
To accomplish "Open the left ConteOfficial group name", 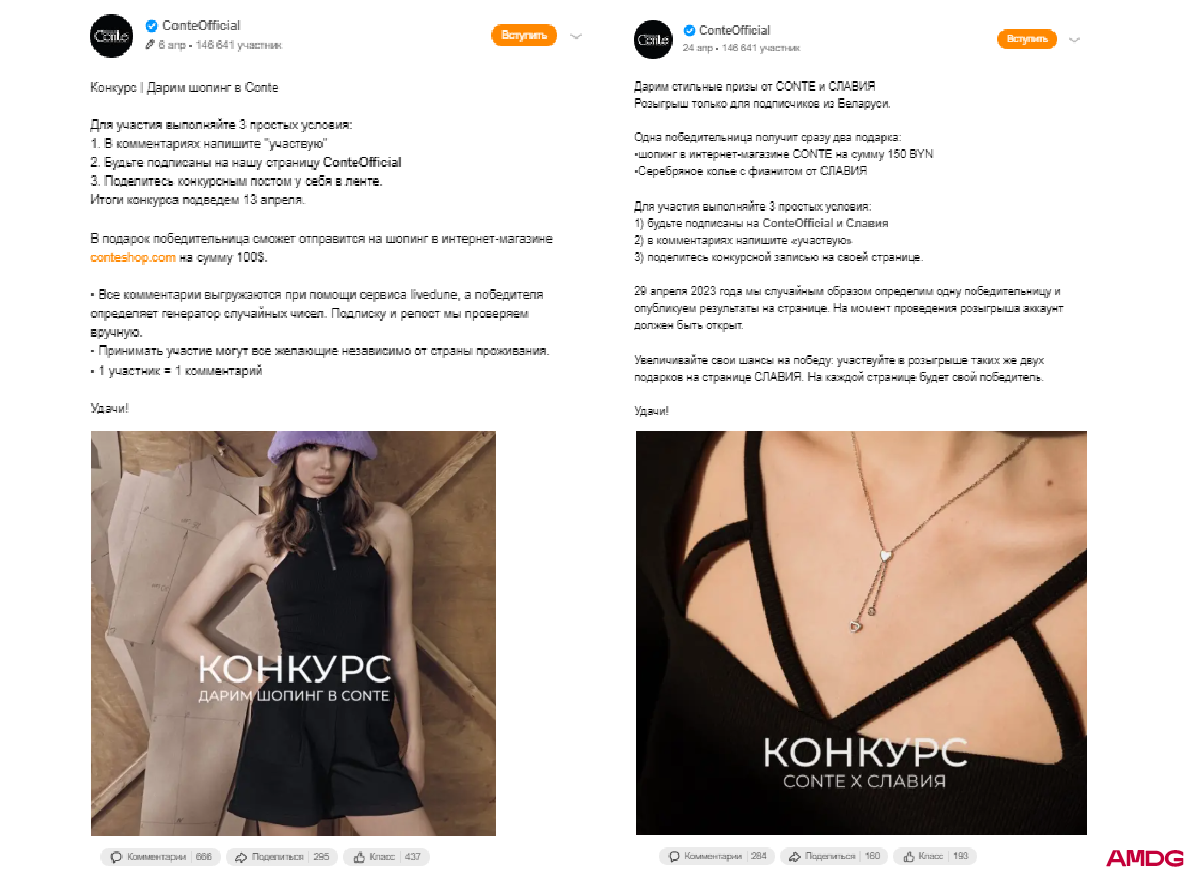I will tap(201, 25).
